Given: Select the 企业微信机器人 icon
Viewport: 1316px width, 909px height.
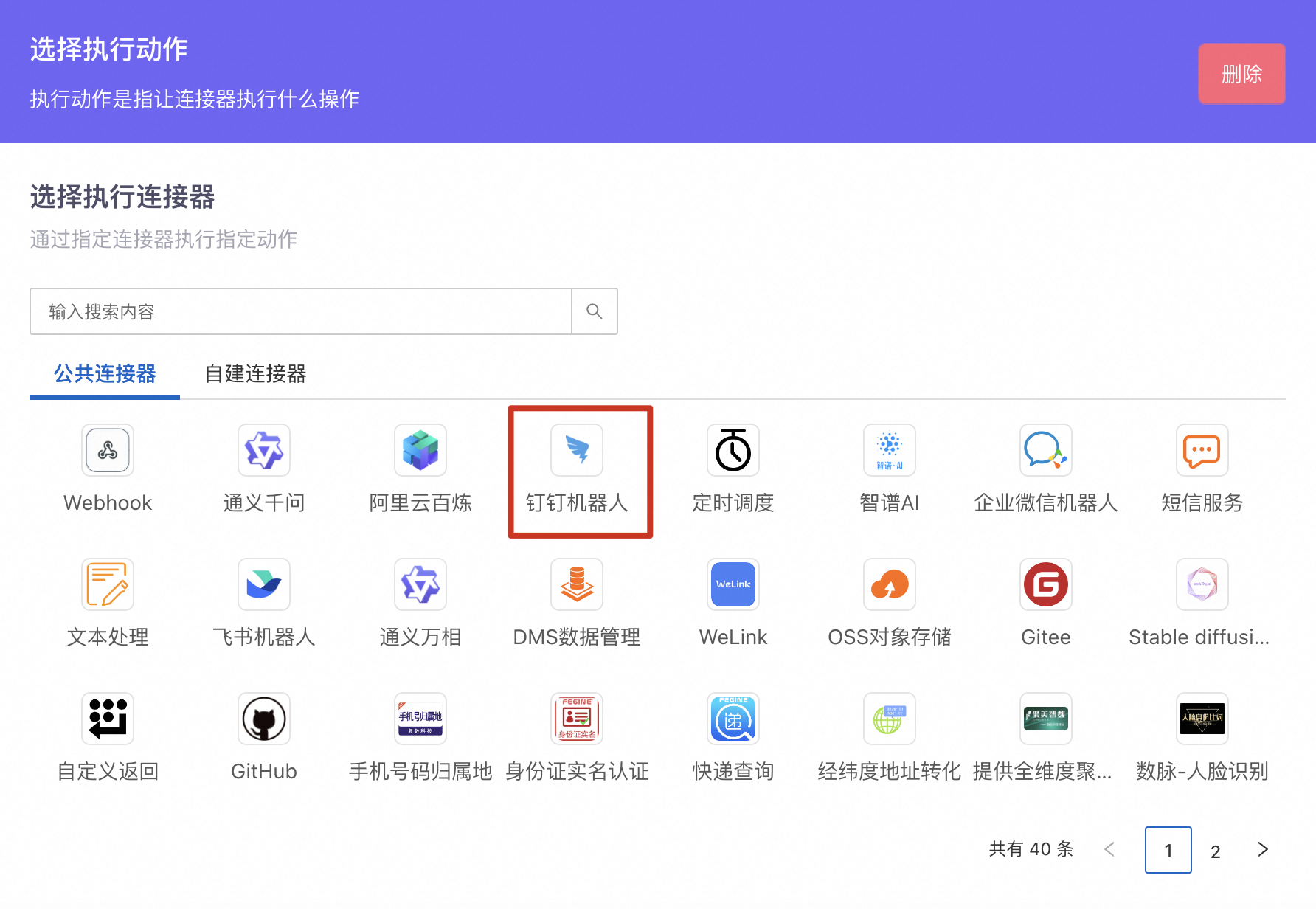Looking at the screenshot, I should click(1046, 450).
